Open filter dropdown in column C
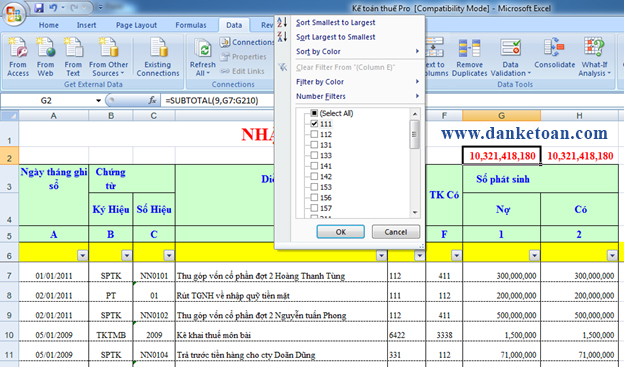The width and height of the screenshot is (624, 367). (x=169, y=255)
